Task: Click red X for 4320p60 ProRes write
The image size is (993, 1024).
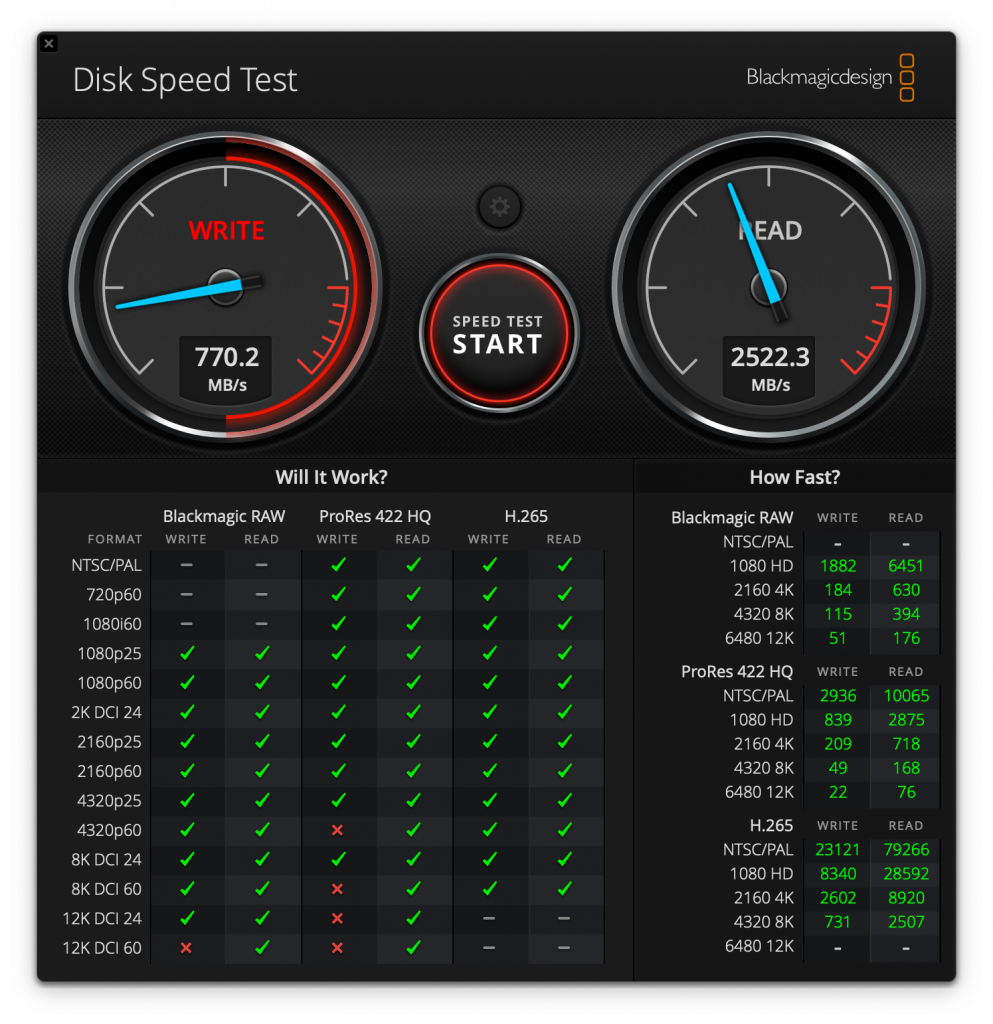Action: [x=337, y=830]
